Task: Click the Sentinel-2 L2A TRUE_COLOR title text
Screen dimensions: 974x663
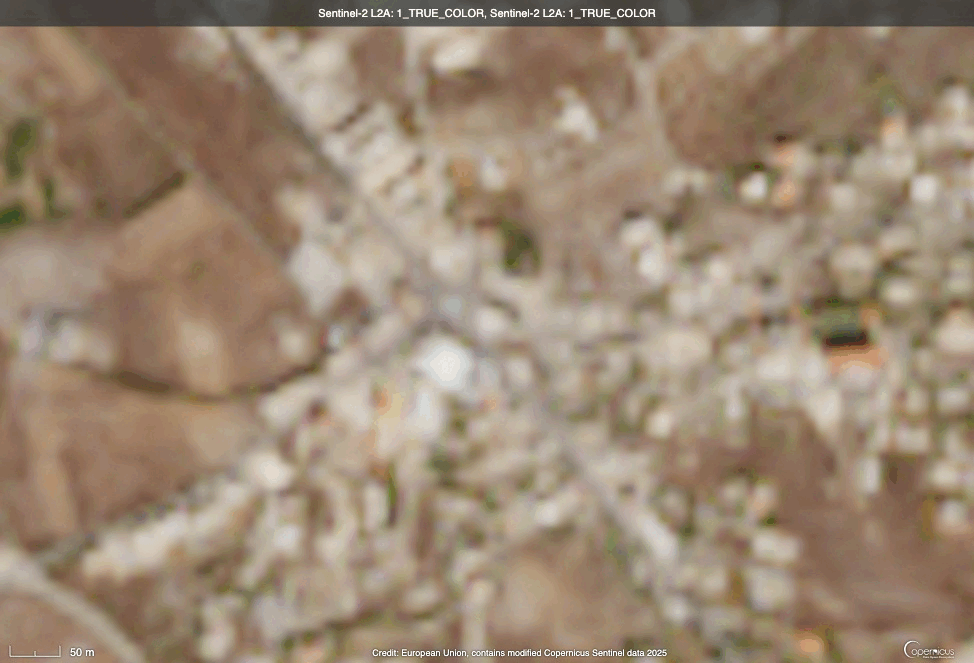Action: click(x=486, y=13)
